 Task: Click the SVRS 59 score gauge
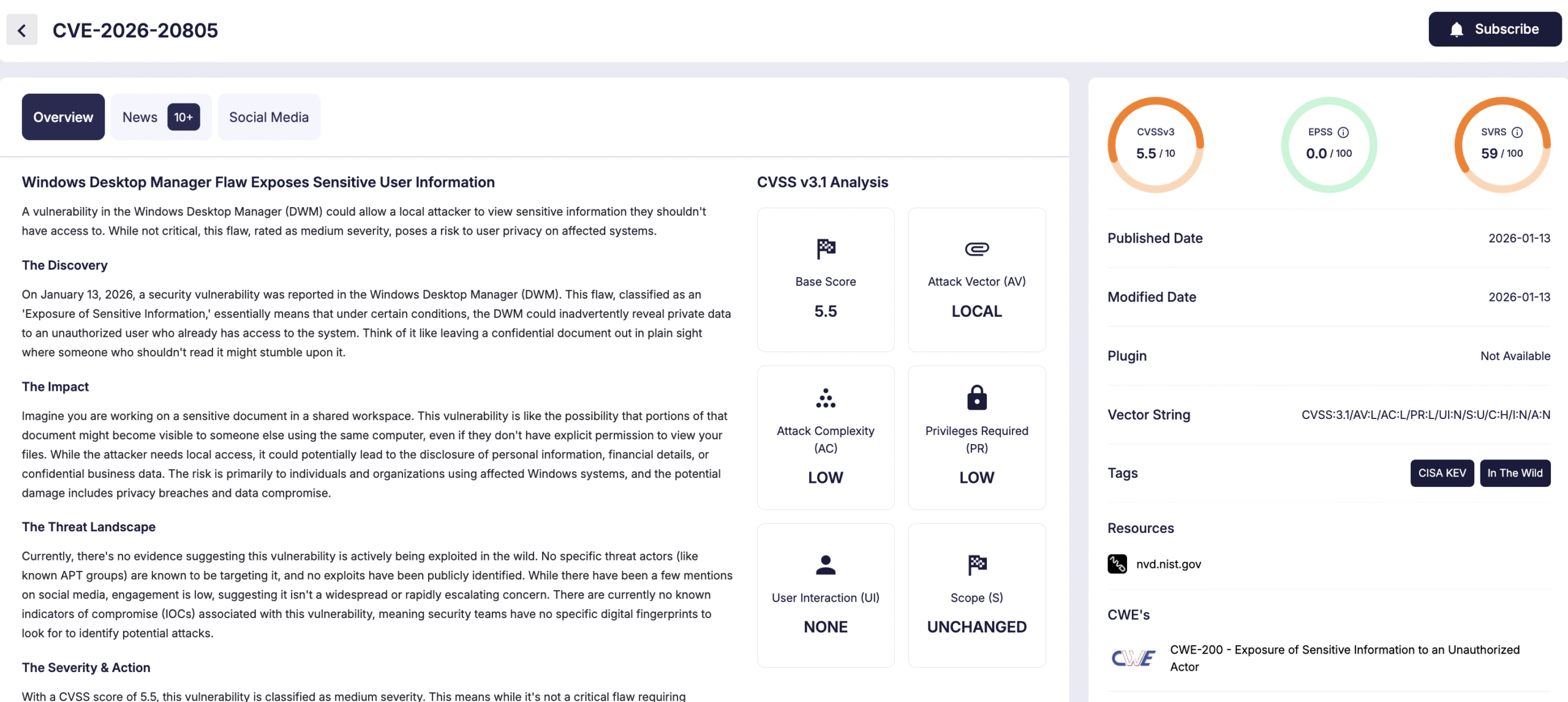point(1502,145)
